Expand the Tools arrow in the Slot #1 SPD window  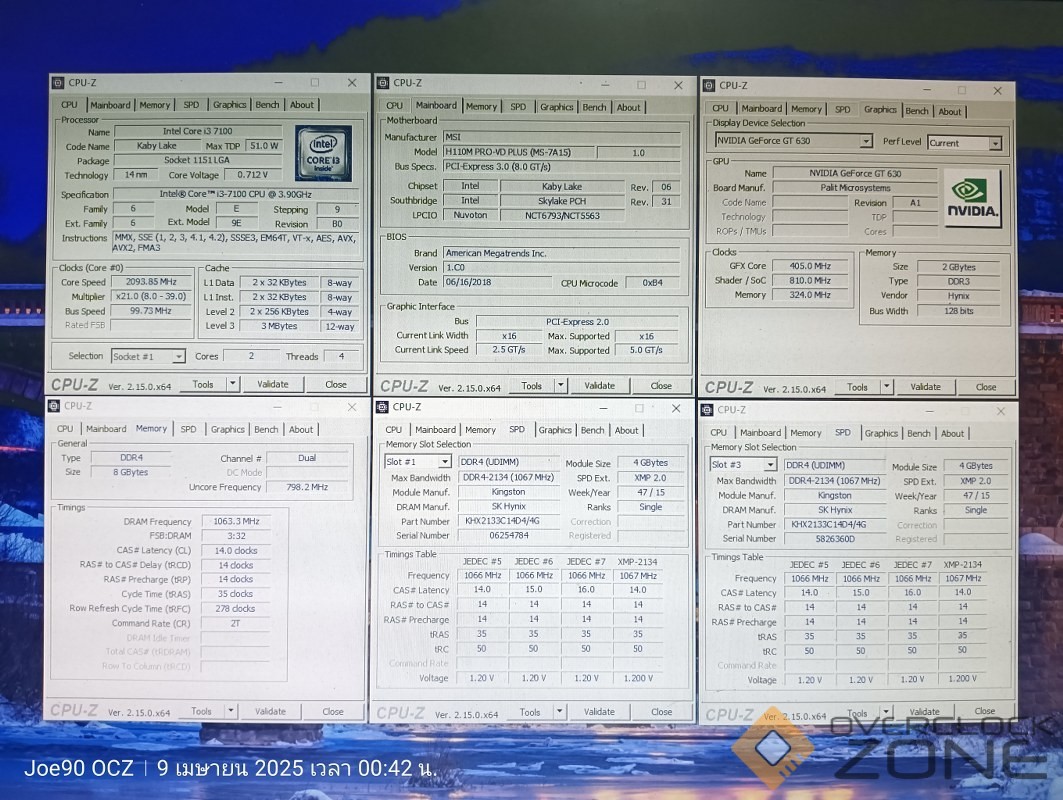[x=559, y=711]
